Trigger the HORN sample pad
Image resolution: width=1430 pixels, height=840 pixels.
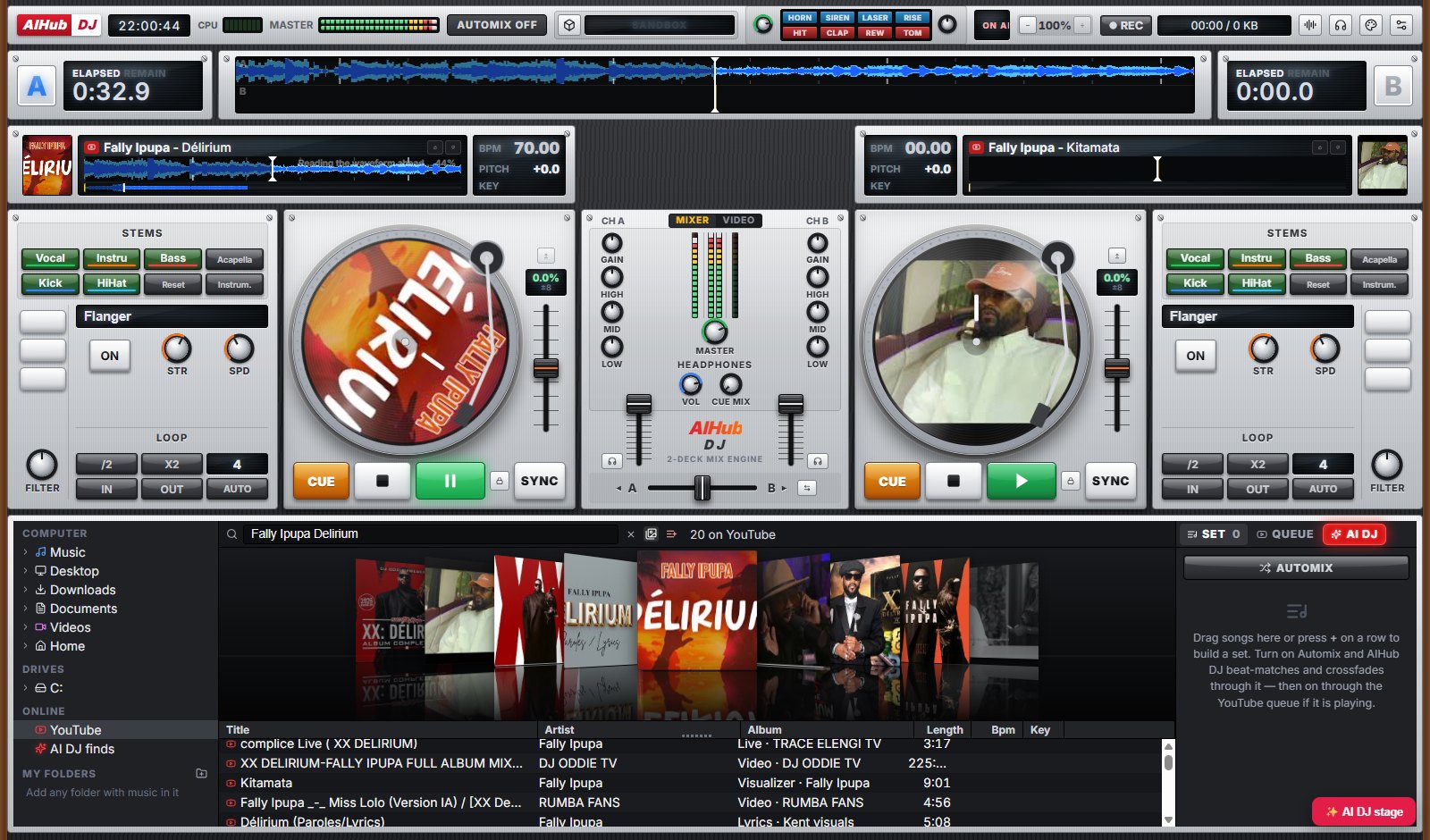(x=800, y=18)
